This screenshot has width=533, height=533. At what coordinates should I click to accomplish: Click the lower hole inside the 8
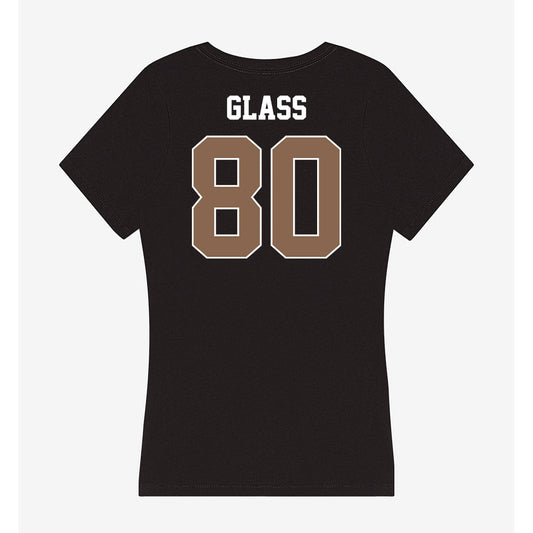(x=226, y=222)
